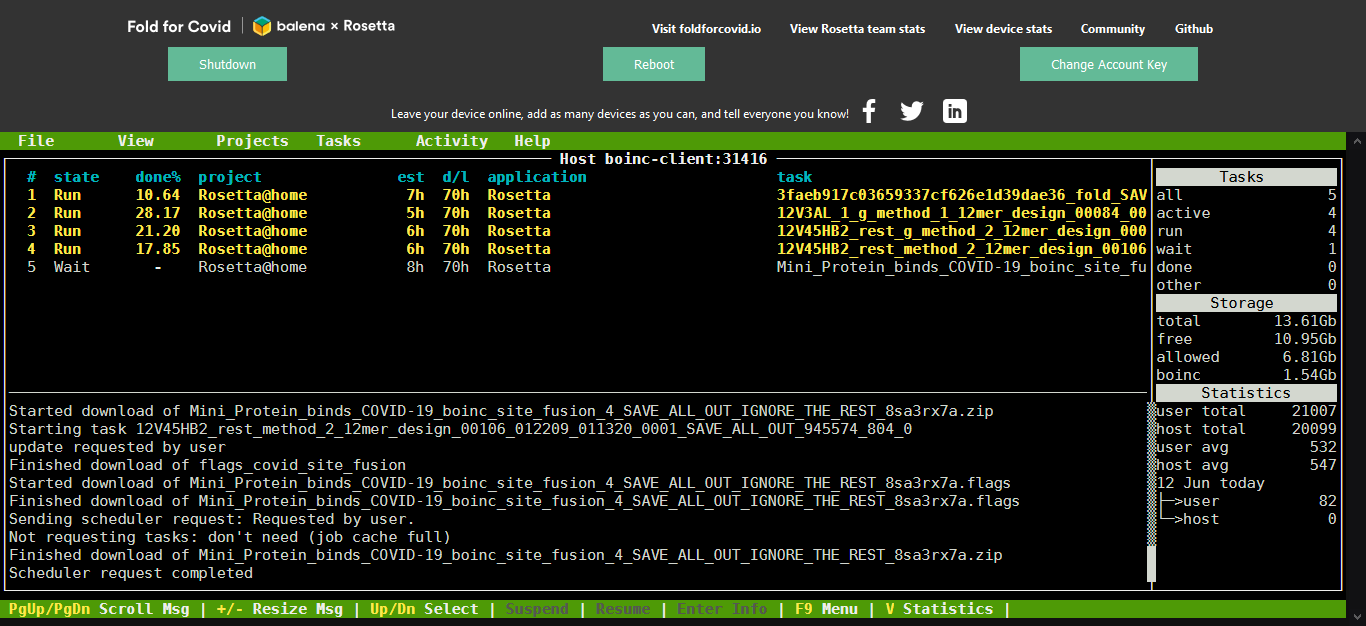
Task: Click the message log scrollbar thumb
Action: tap(1151, 563)
